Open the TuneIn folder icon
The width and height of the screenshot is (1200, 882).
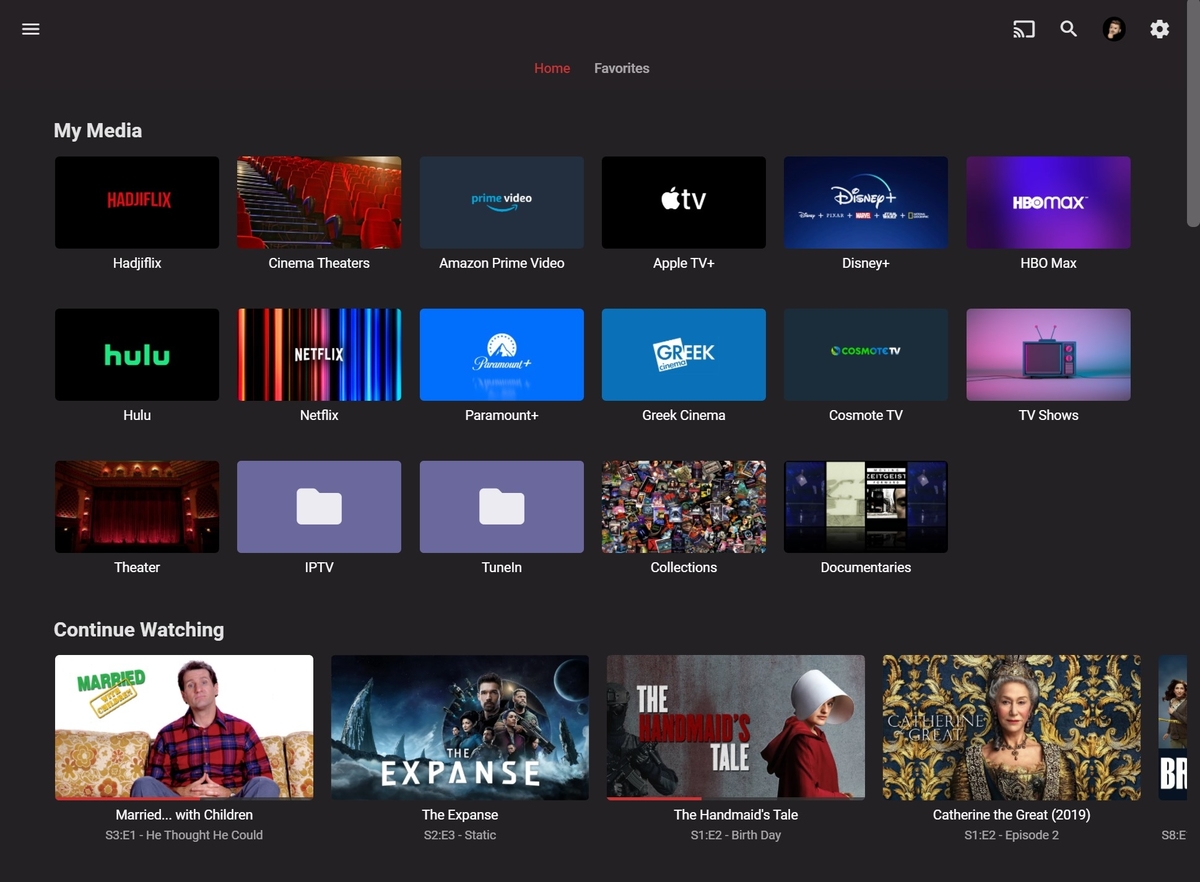(502, 506)
